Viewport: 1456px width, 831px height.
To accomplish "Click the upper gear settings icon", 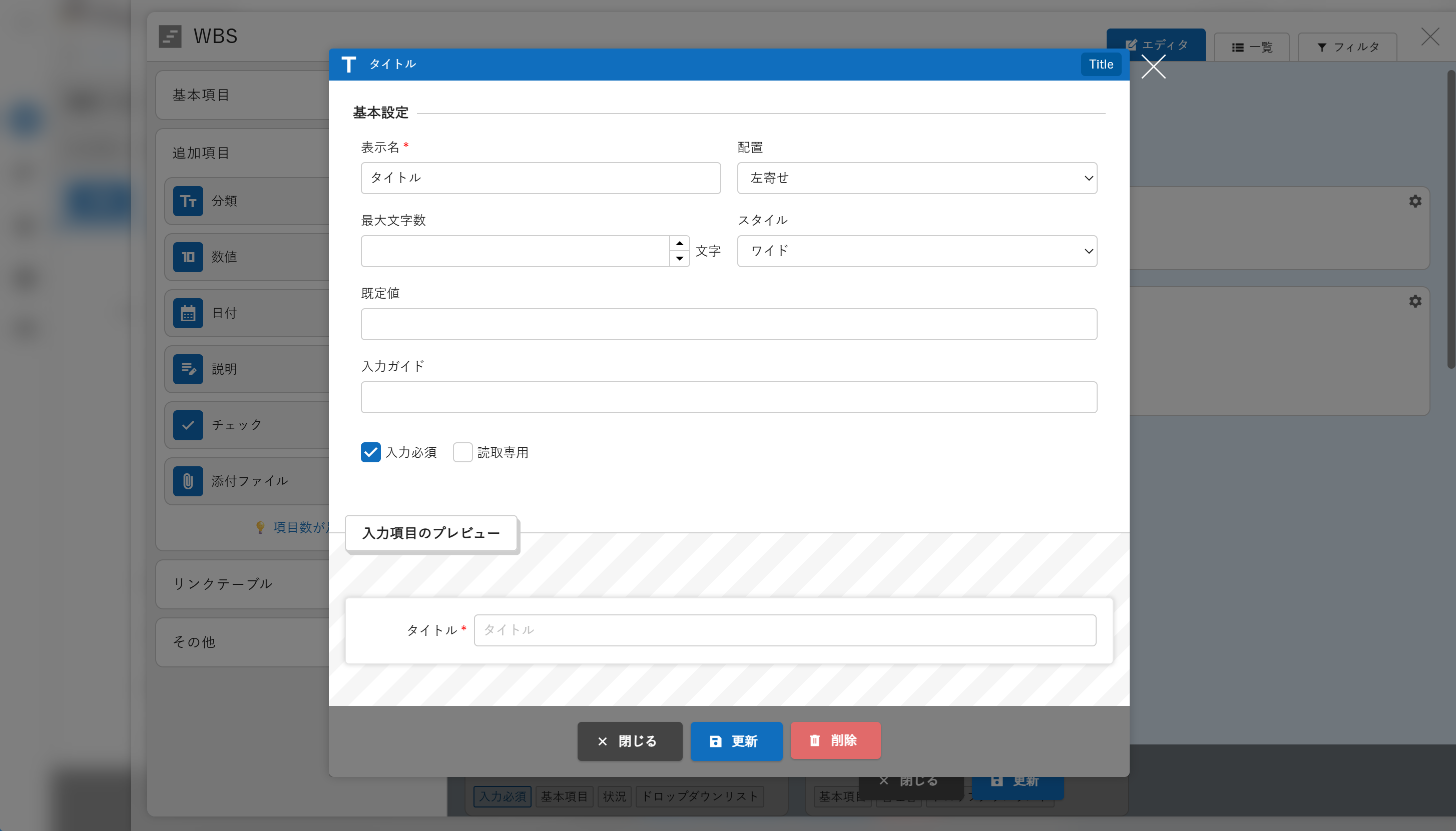I will click(1415, 201).
